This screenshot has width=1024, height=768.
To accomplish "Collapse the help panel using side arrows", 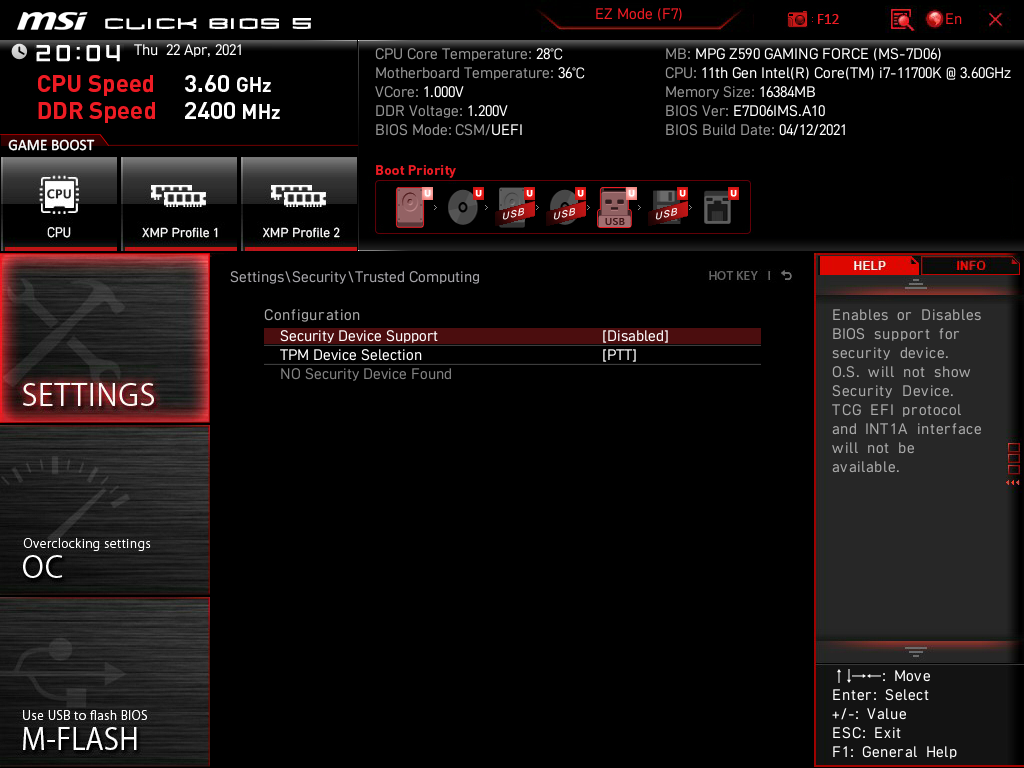I will pyautogui.click(x=1013, y=483).
